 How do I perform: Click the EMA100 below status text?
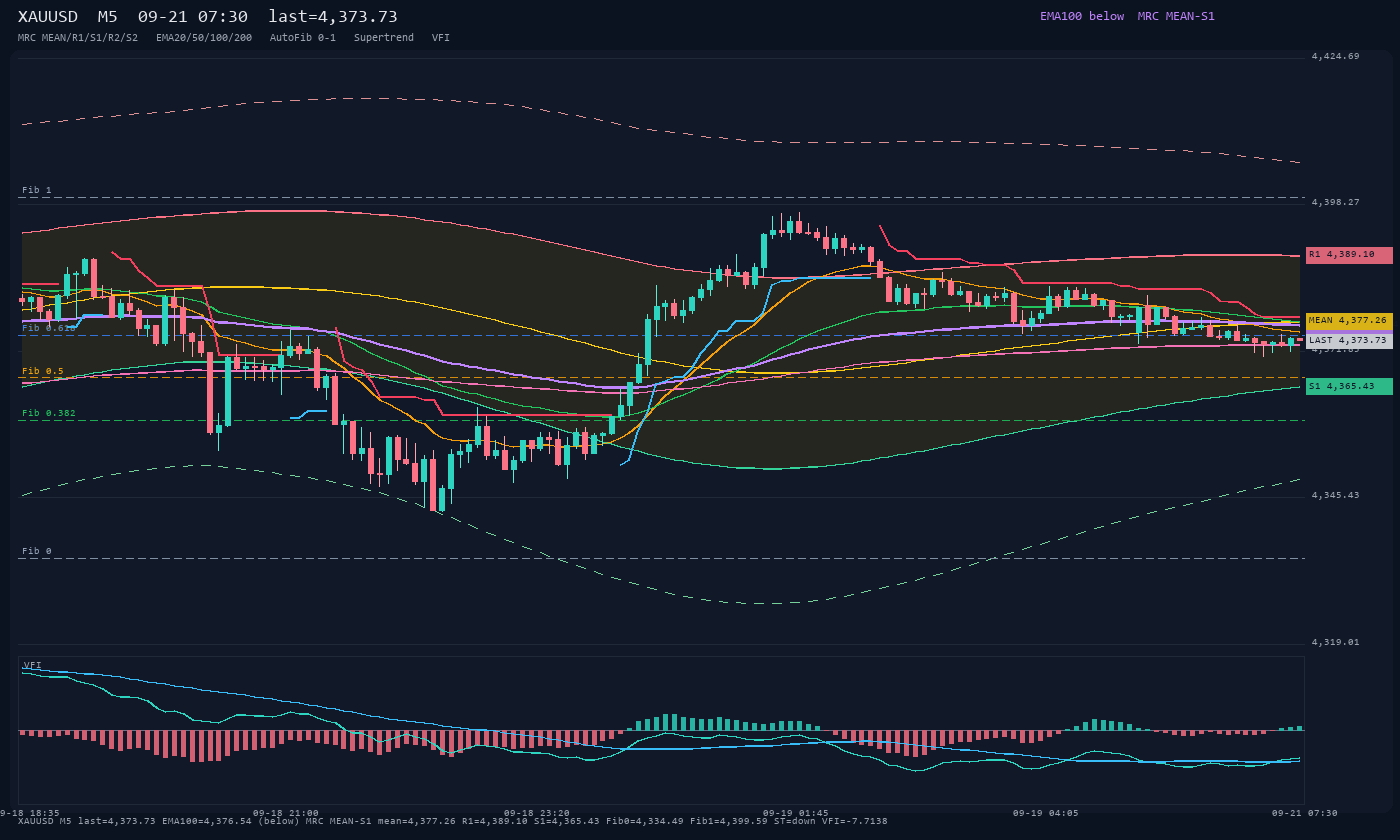(1082, 16)
